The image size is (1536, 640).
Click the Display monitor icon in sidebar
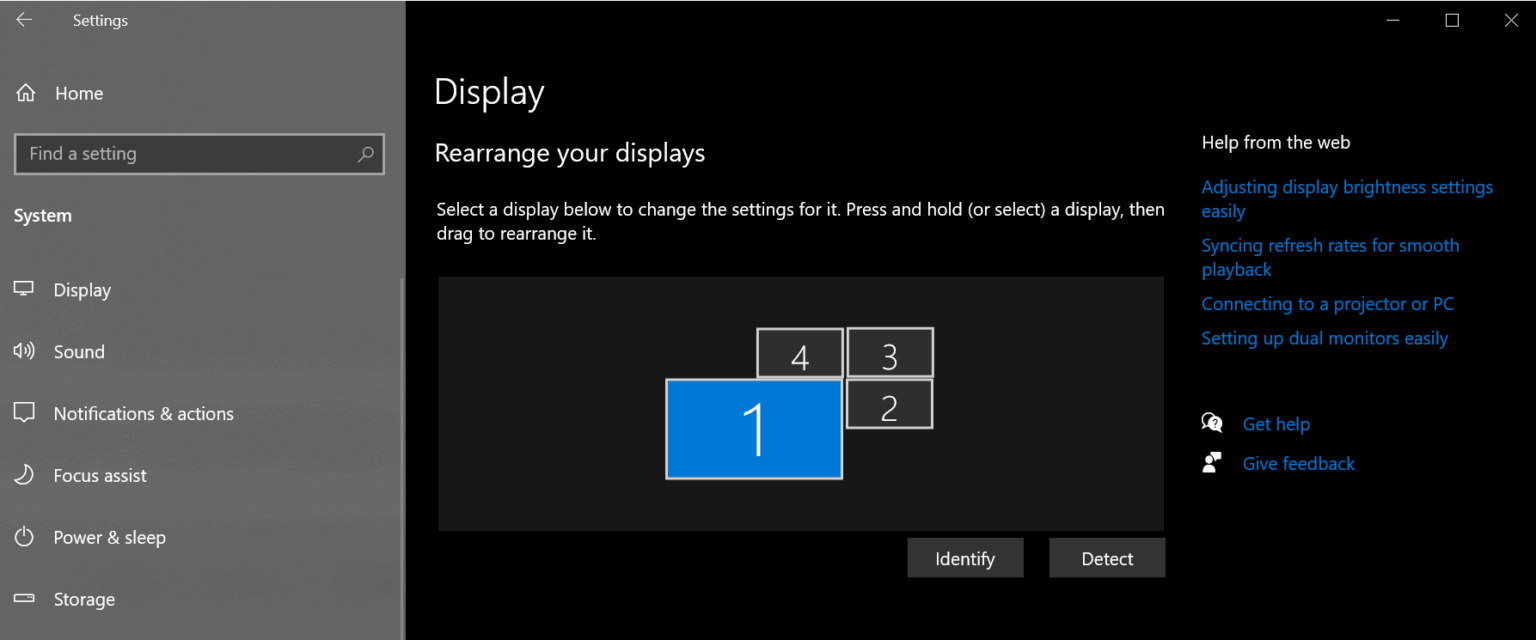[x=24, y=289]
